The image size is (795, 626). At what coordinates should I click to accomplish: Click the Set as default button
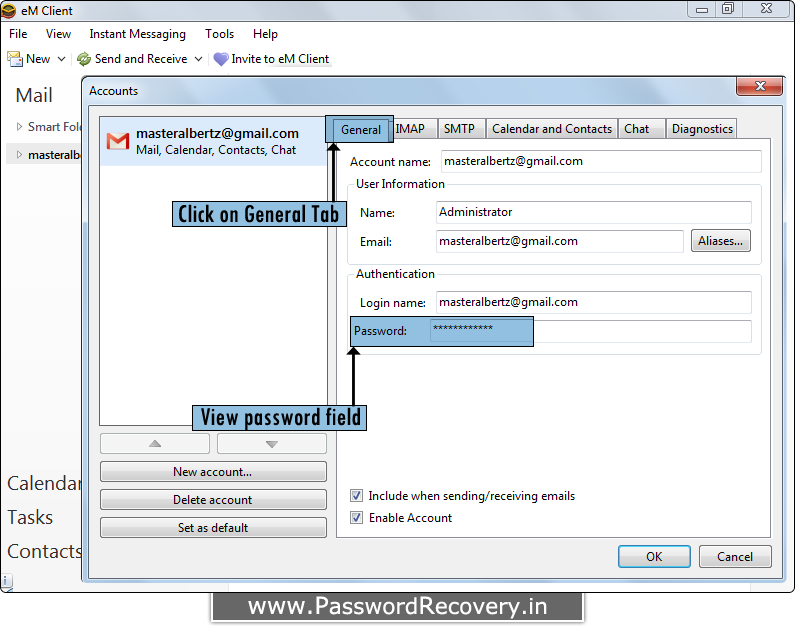(213, 527)
